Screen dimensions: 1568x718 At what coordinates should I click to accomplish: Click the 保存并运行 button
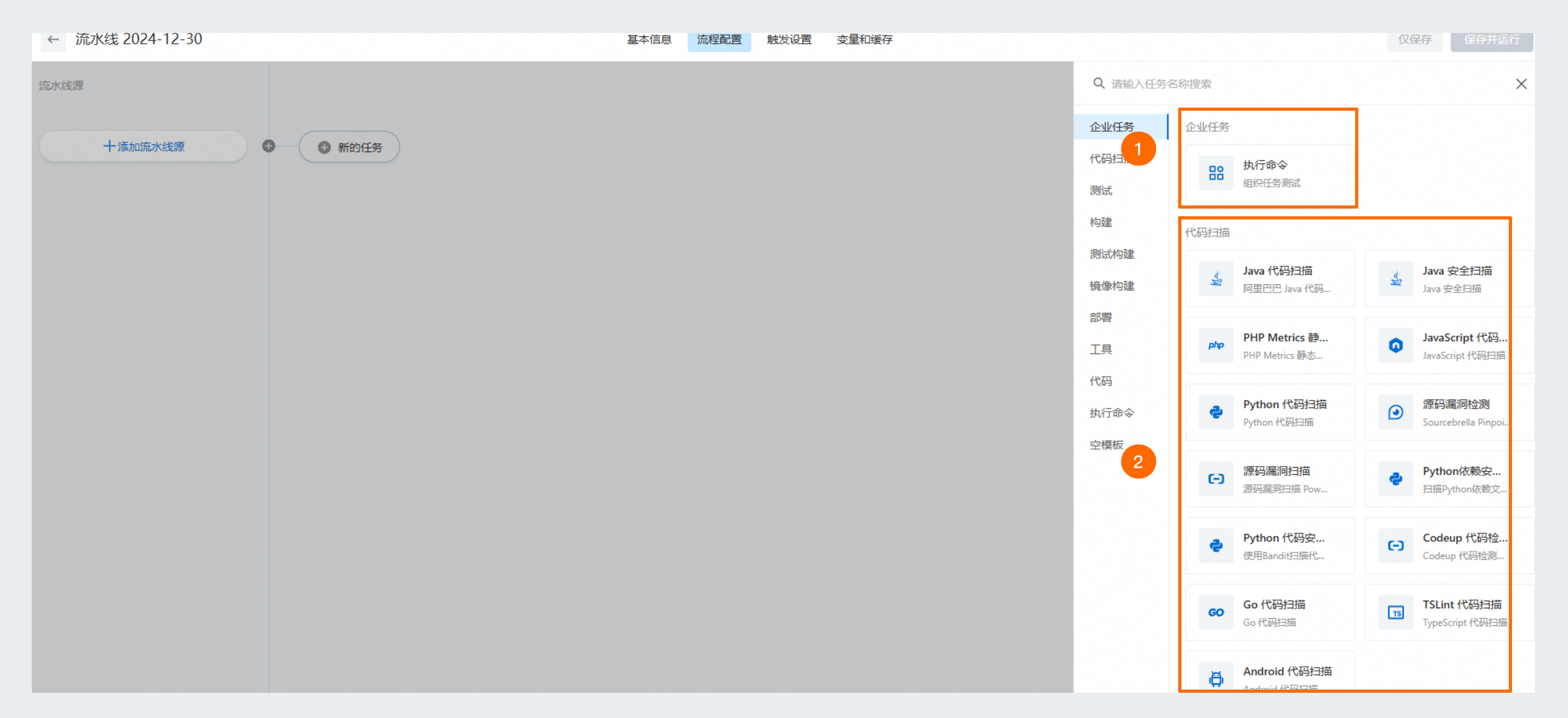coord(1491,40)
